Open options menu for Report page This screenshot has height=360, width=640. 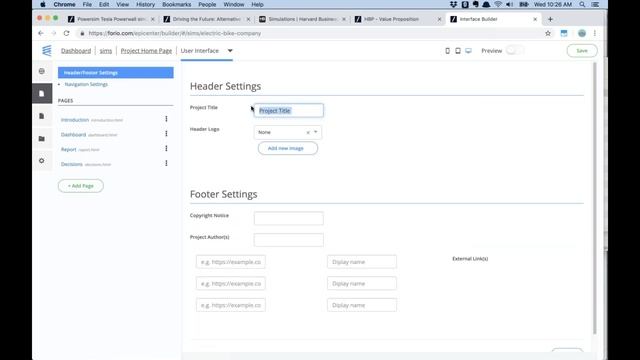coord(166,148)
